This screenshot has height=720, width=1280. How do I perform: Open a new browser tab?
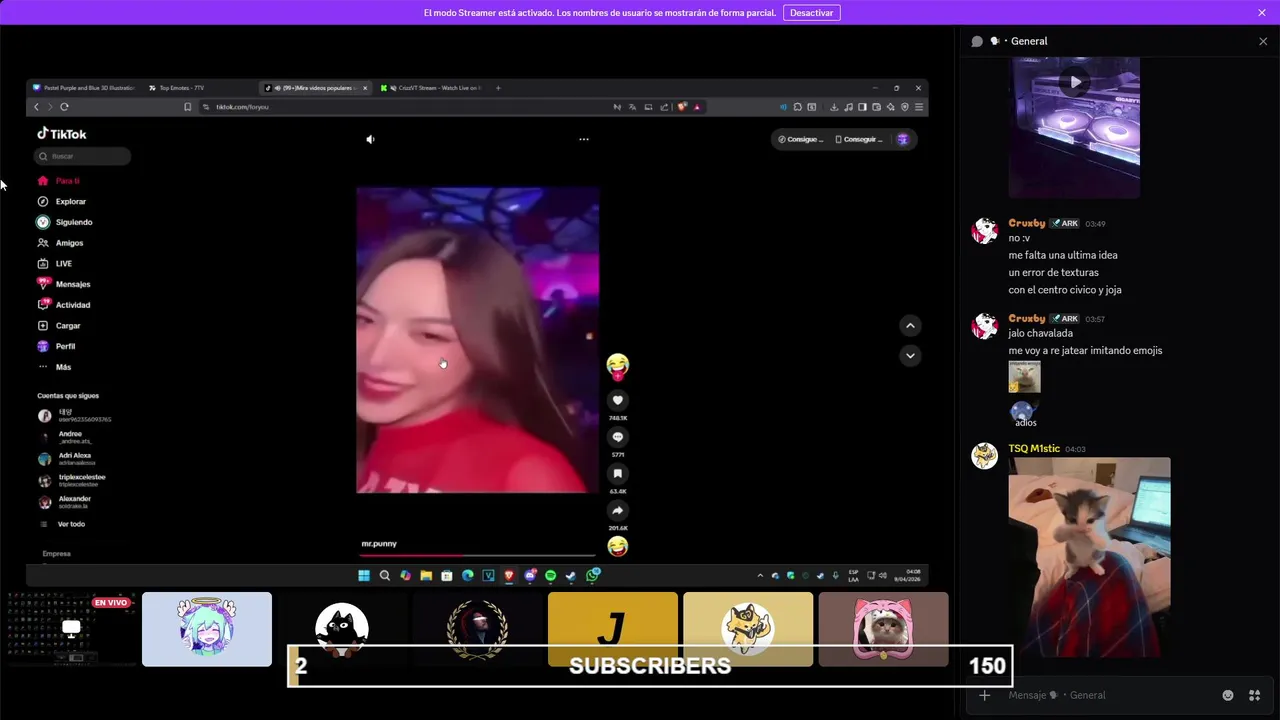pyautogui.click(x=499, y=88)
